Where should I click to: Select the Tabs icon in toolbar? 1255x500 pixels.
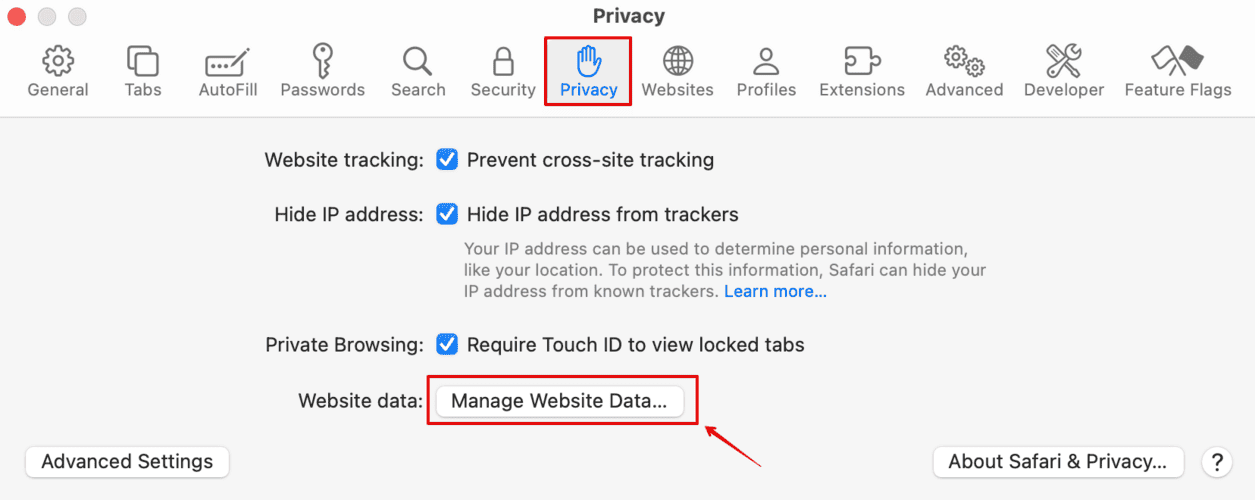point(143,62)
